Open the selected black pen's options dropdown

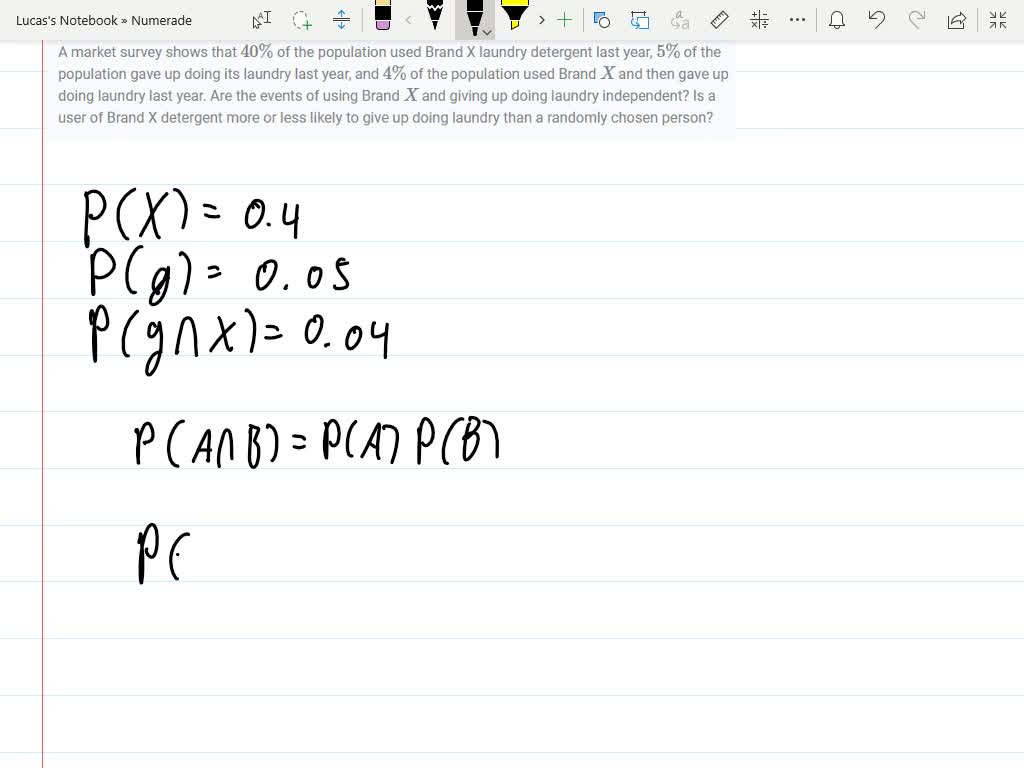click(487, 32)
